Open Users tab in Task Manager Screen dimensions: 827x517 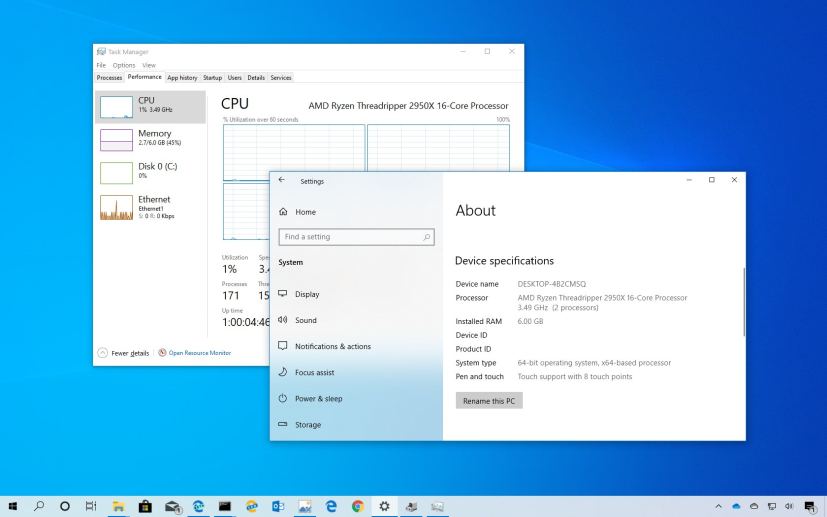pyautogui.click(x=235, y=78)
